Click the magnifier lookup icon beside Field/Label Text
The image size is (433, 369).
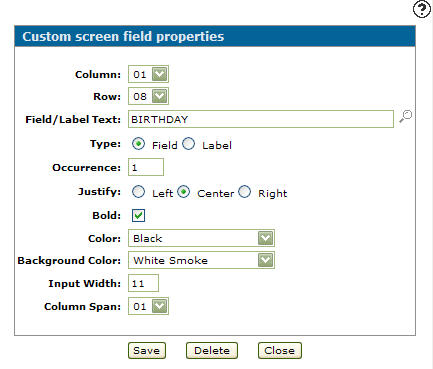tap(405, 116)
